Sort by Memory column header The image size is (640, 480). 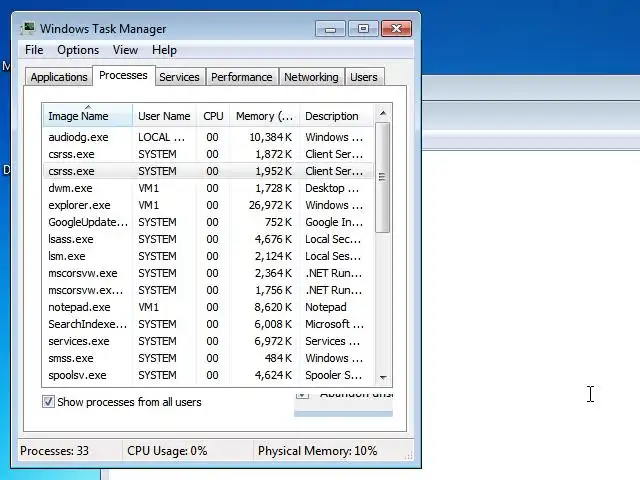[264, 116]
